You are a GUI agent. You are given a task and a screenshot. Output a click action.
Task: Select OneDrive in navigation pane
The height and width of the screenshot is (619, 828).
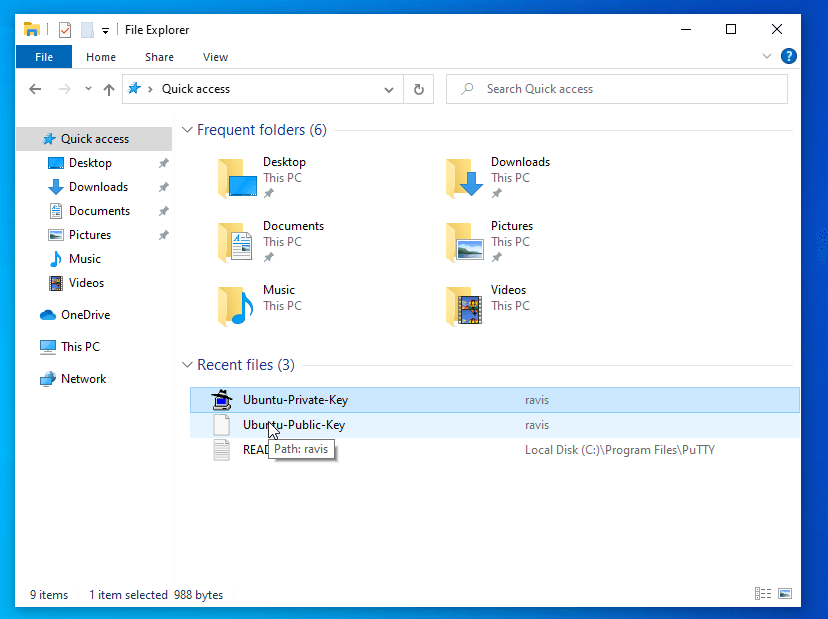pyautogui.click(x=85, y=315)
